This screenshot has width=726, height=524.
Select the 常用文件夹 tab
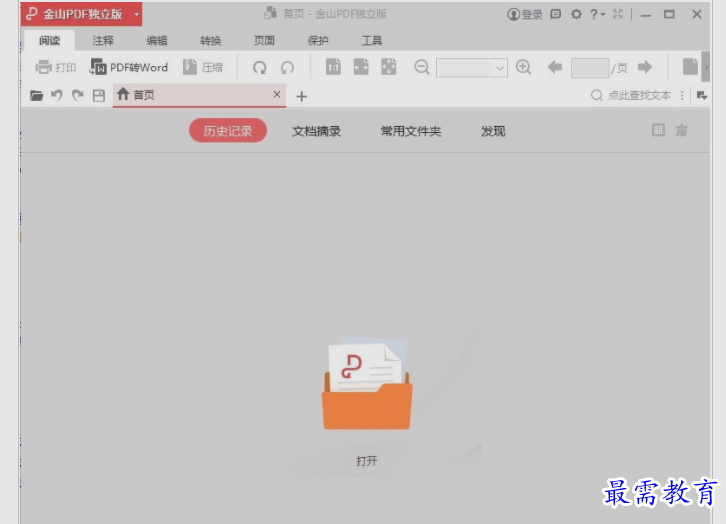[x=411, y=131]
